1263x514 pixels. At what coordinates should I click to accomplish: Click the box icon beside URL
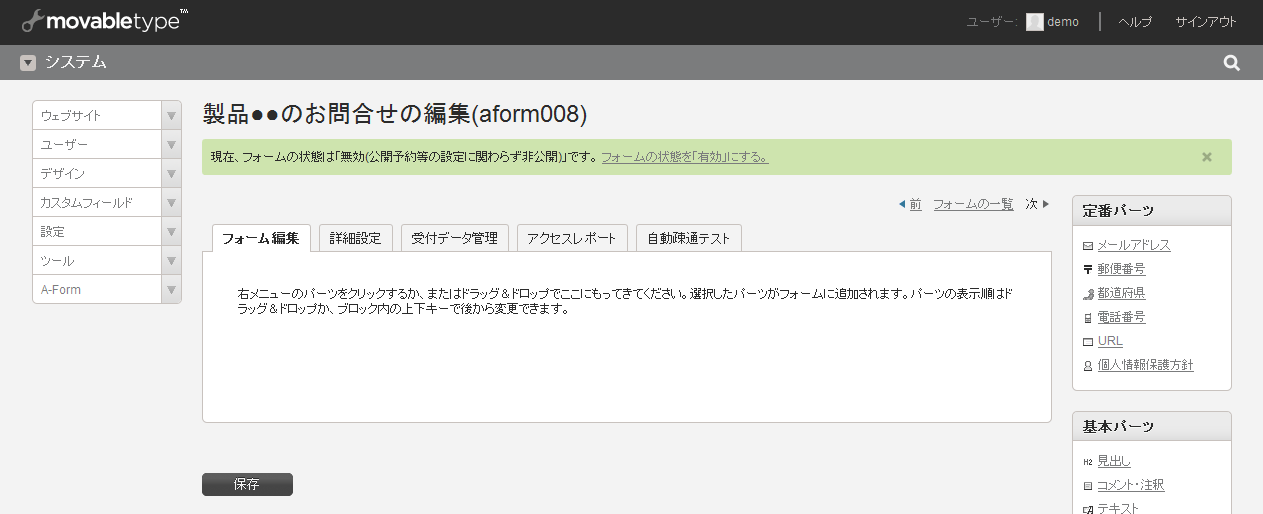click(1088, 342)
